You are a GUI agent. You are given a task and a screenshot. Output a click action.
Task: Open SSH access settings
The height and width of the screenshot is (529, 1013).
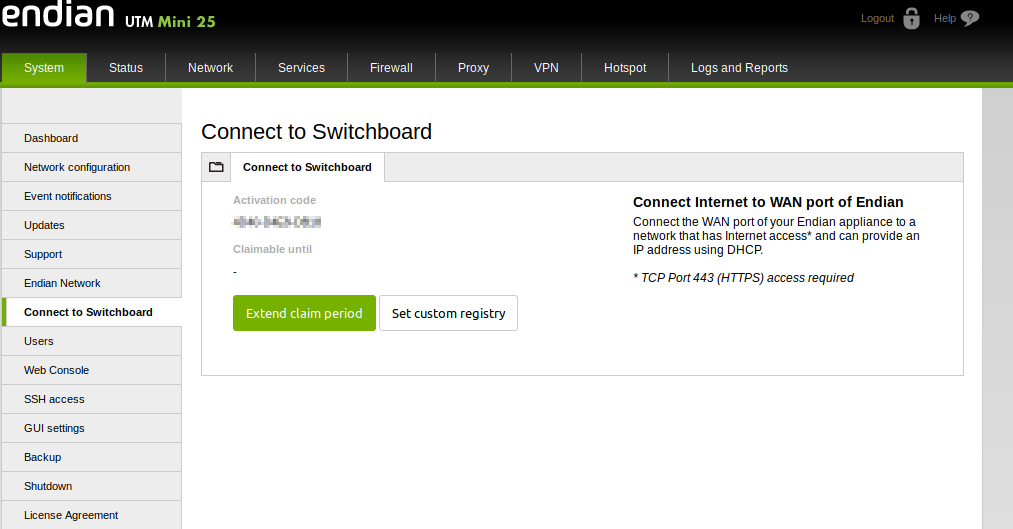[x=54, y=399]
